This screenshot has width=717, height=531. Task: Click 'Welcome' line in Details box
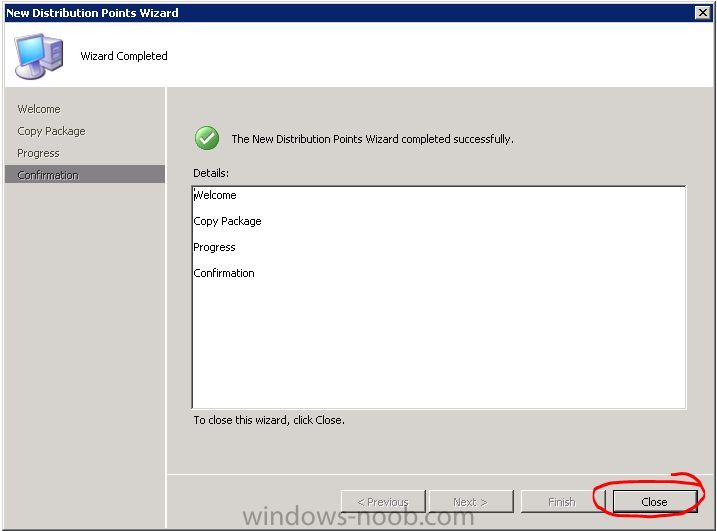coord(215,195)
